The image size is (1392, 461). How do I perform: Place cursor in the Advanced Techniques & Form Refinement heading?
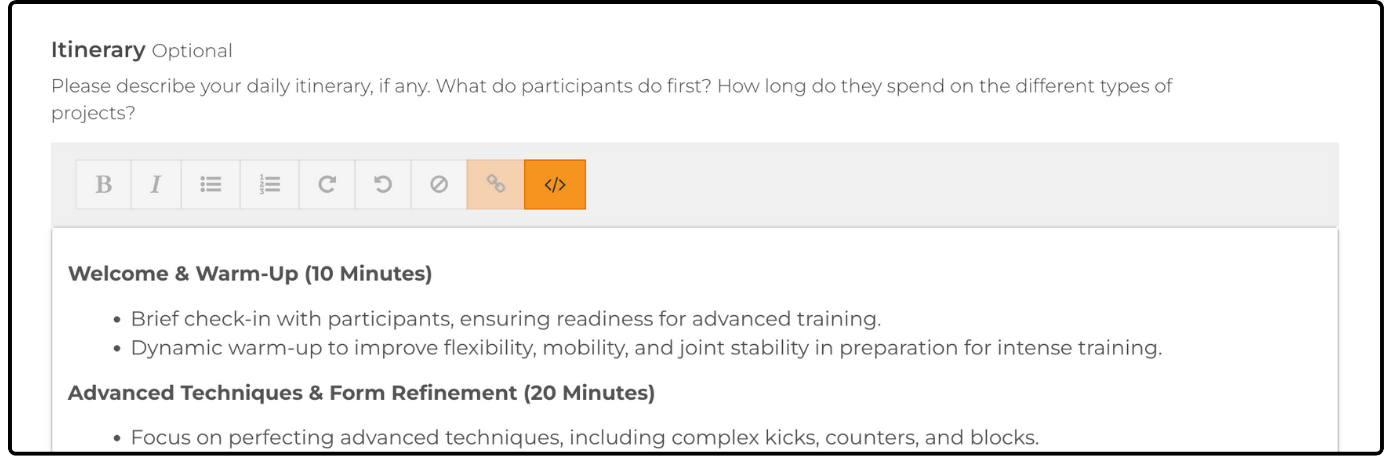coord(361,393)
